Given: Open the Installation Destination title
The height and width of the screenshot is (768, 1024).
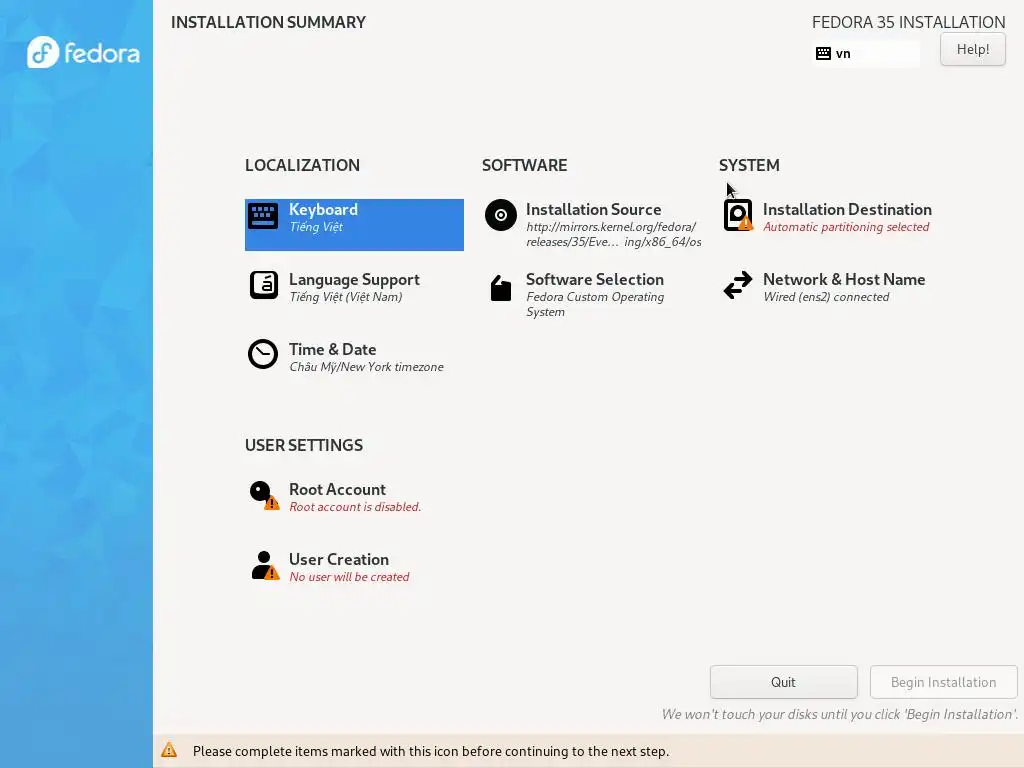Looking at the screenshot, I should click(847, 210).
